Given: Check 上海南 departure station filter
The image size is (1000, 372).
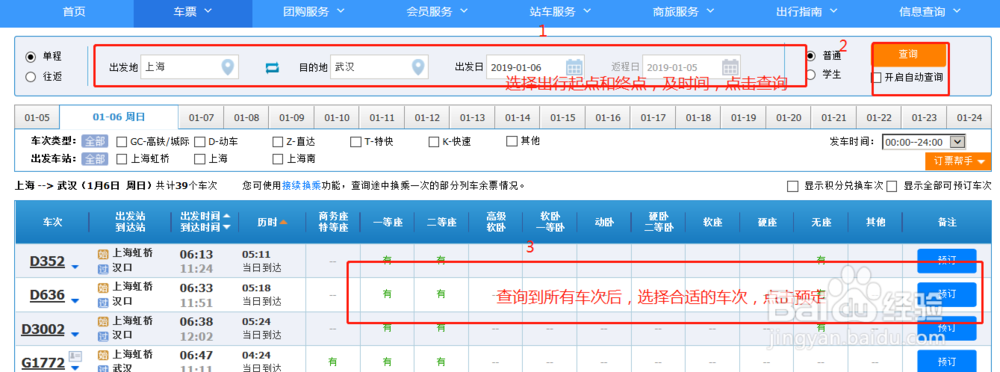Looking at the screenshot, I should click(277, 159).
